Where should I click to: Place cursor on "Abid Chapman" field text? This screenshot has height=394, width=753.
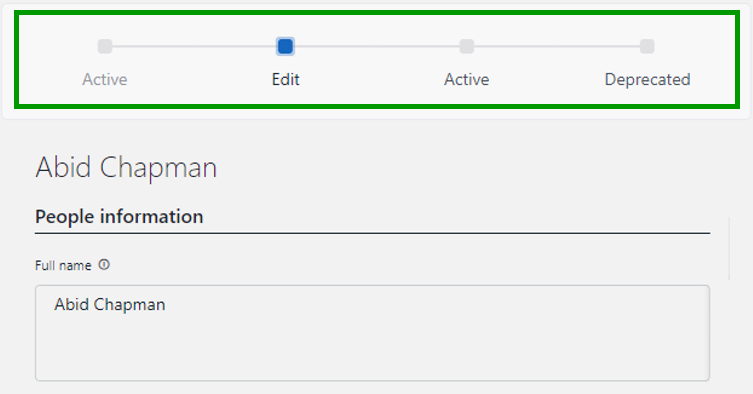109,305
